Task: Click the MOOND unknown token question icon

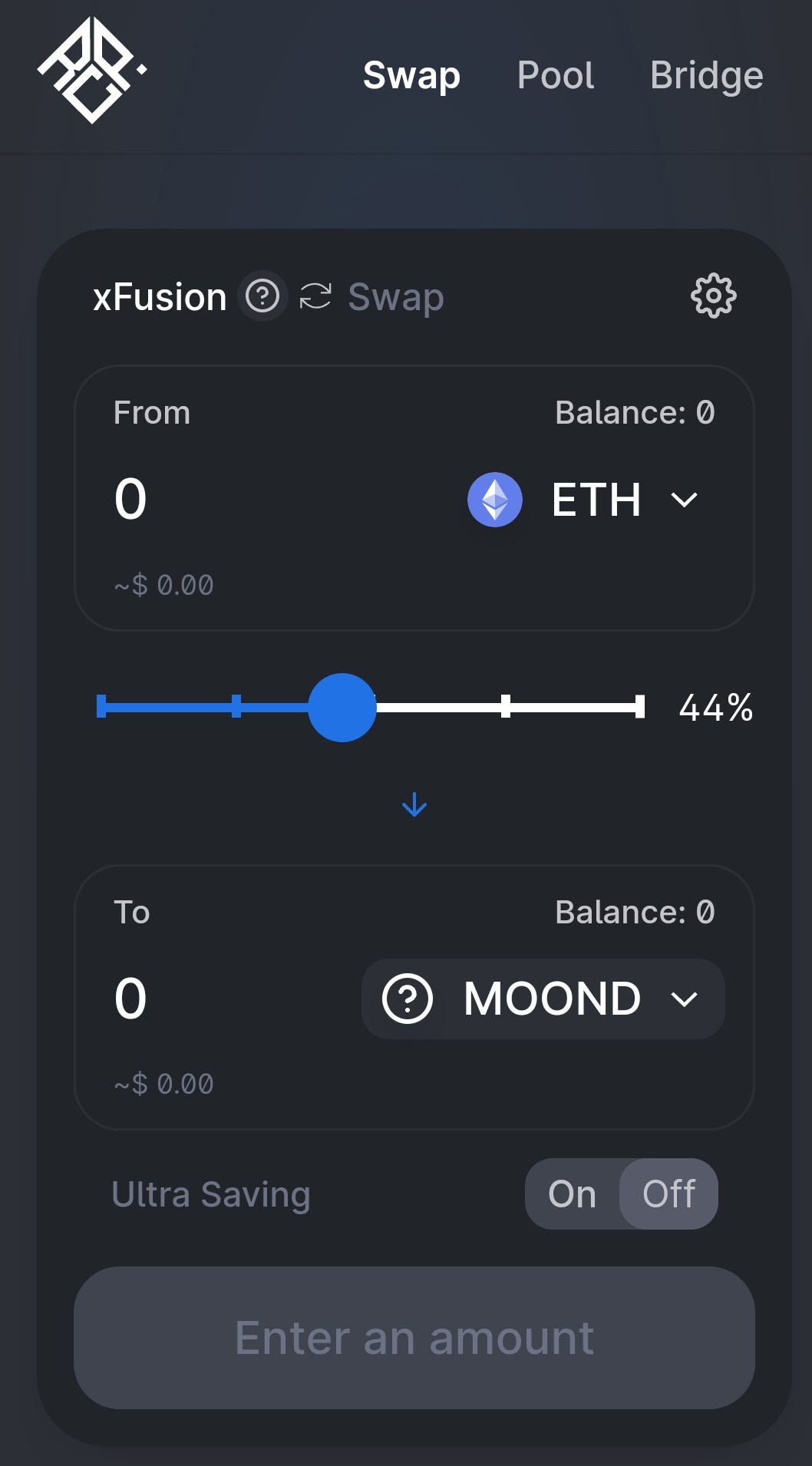Action: [408, 999]
